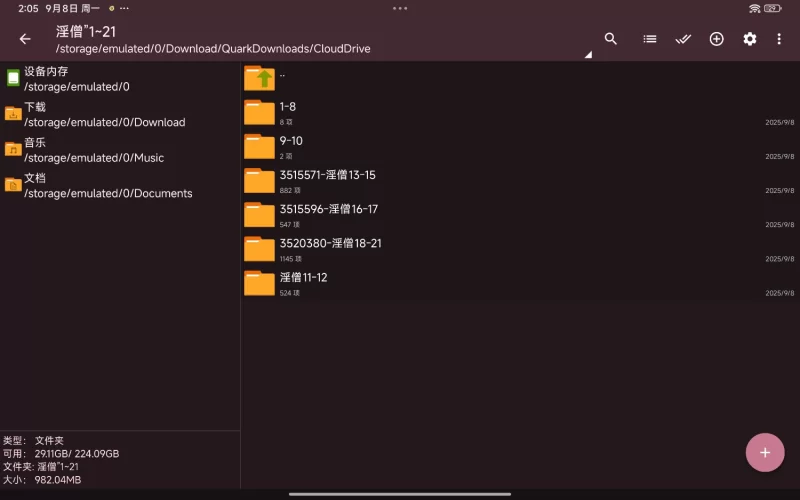Open the 音乐 music folder icon
The width and height of the screenshot is (800, 500).
pos(13,149)
